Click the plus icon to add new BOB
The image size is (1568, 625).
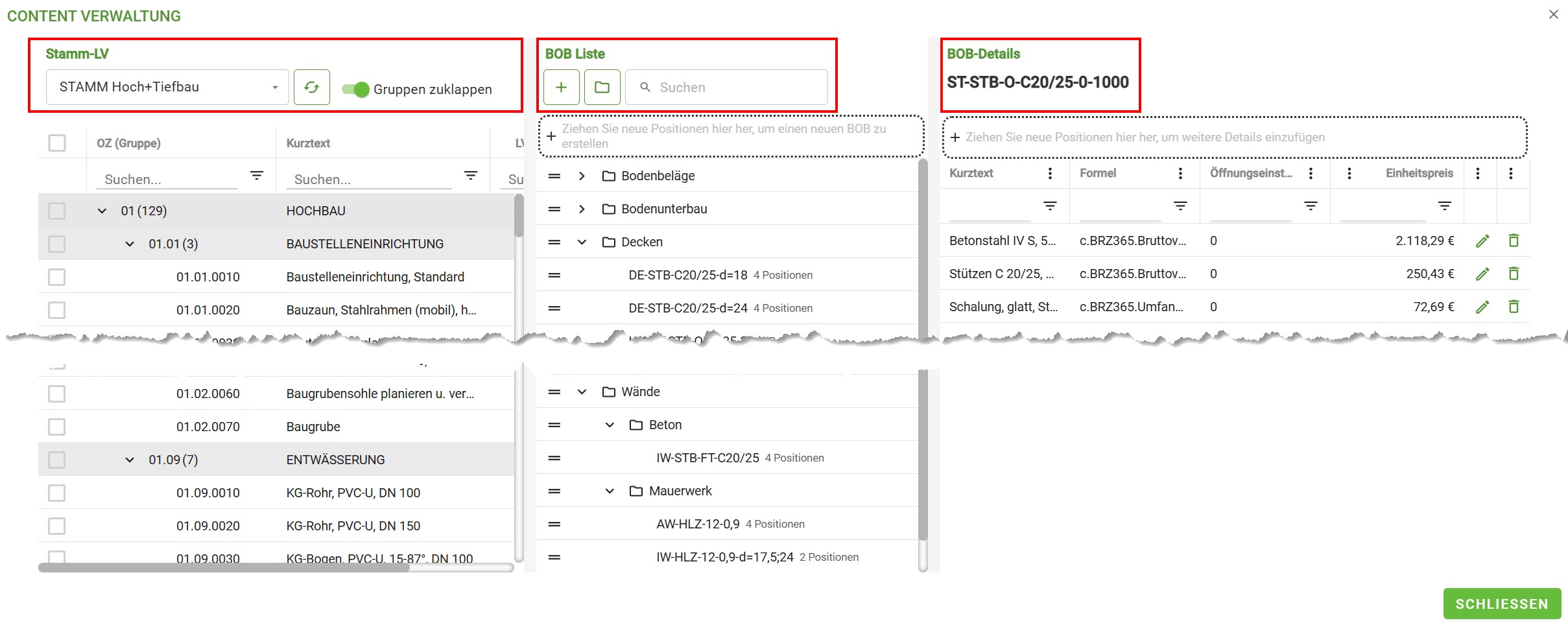pos(561,88)
